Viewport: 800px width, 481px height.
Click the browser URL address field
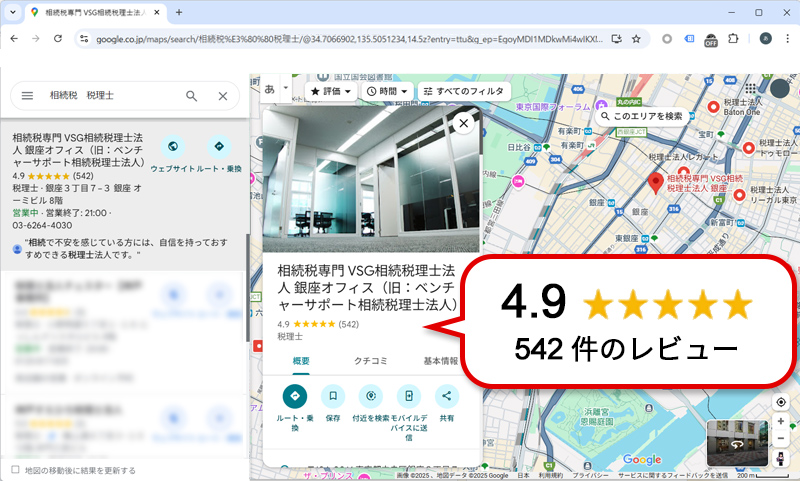tap(349, 39)
